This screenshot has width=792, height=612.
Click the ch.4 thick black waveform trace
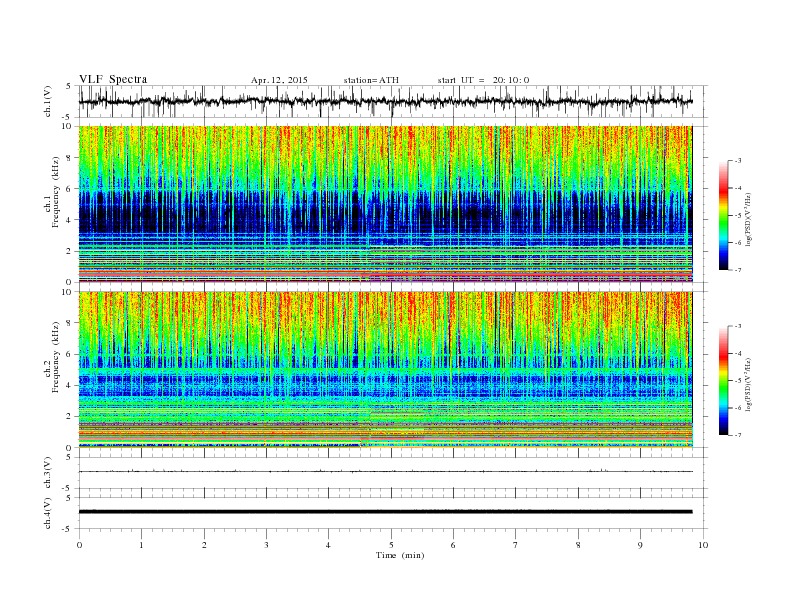click(386, 512)
